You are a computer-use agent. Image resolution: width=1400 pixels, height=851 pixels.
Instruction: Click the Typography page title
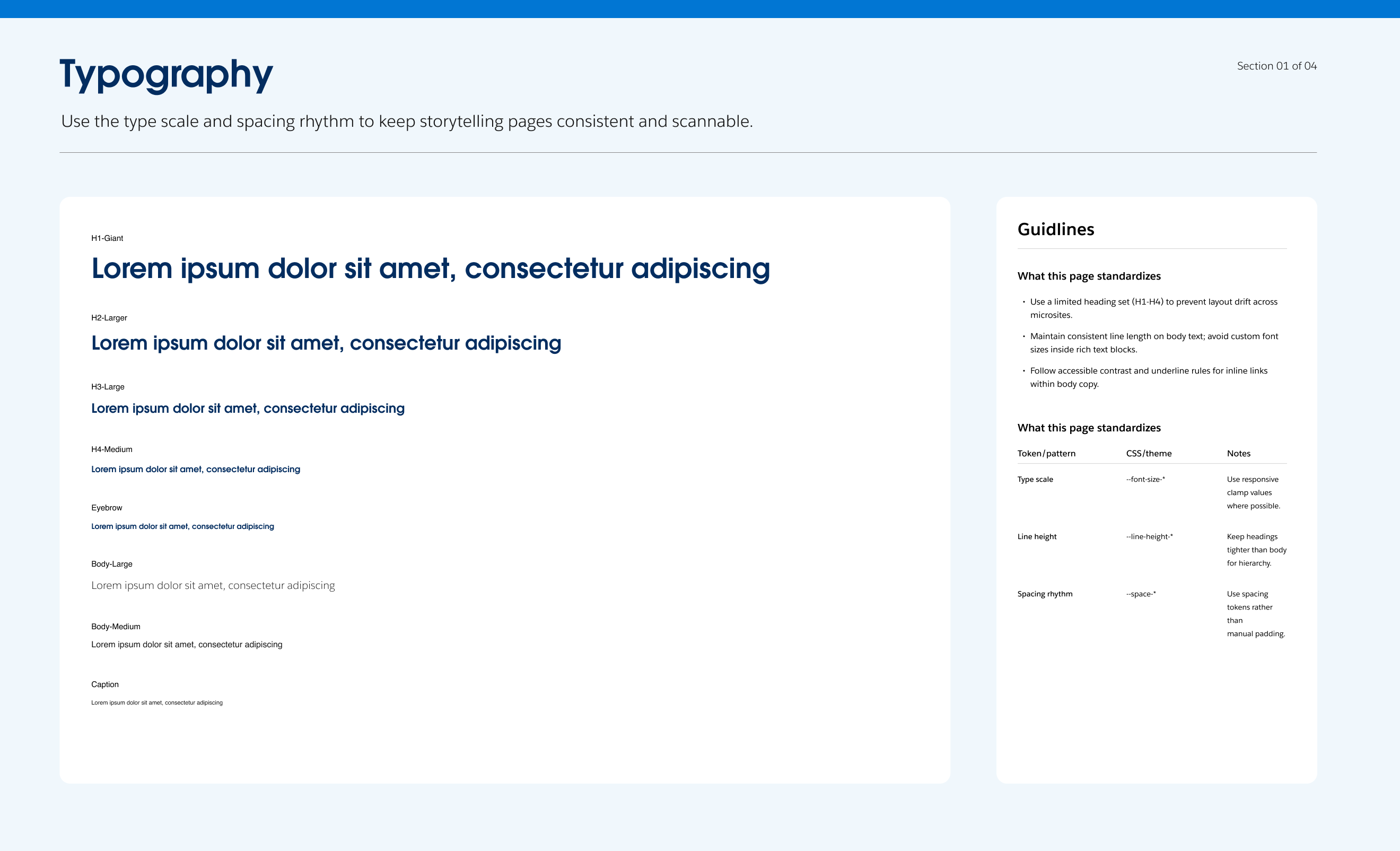click(x=166, y=74)
